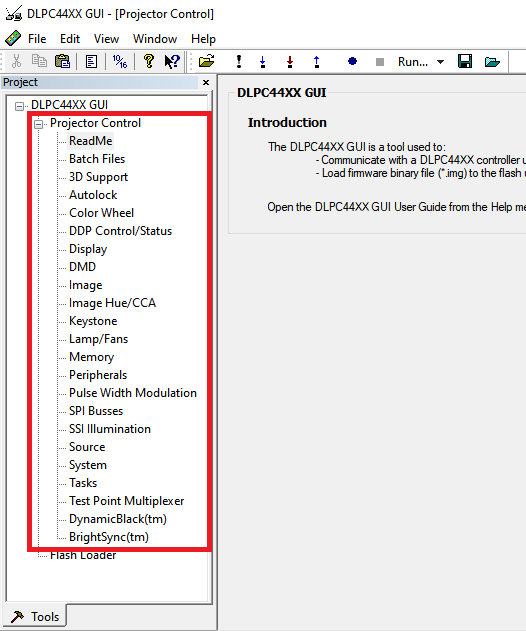Viewport: 526px width, 631px height.
Task: Click the yellow question mark Help icon
Action: (149, 61)
